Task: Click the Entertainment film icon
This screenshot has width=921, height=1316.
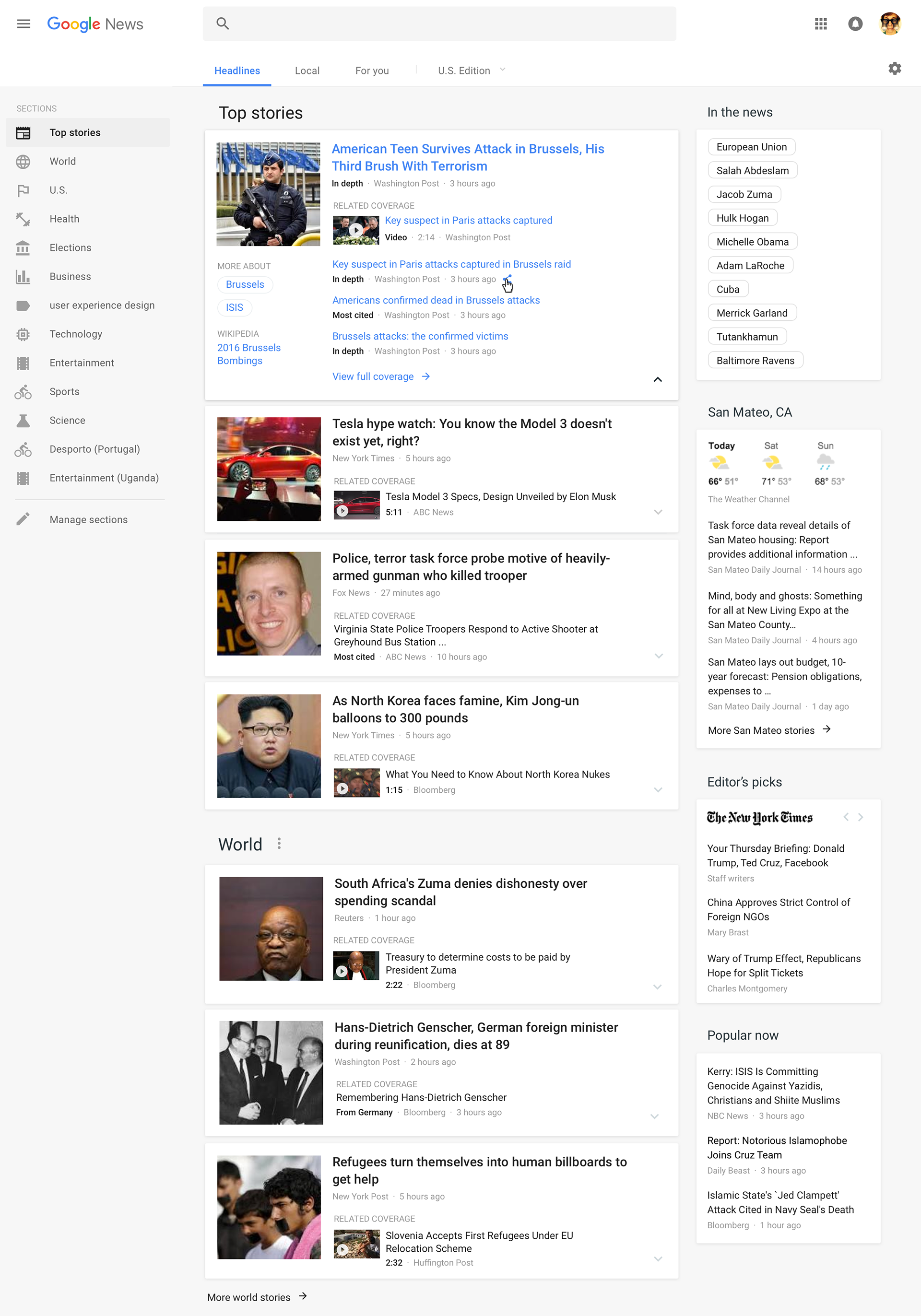Action: click(x=23, y=363)
